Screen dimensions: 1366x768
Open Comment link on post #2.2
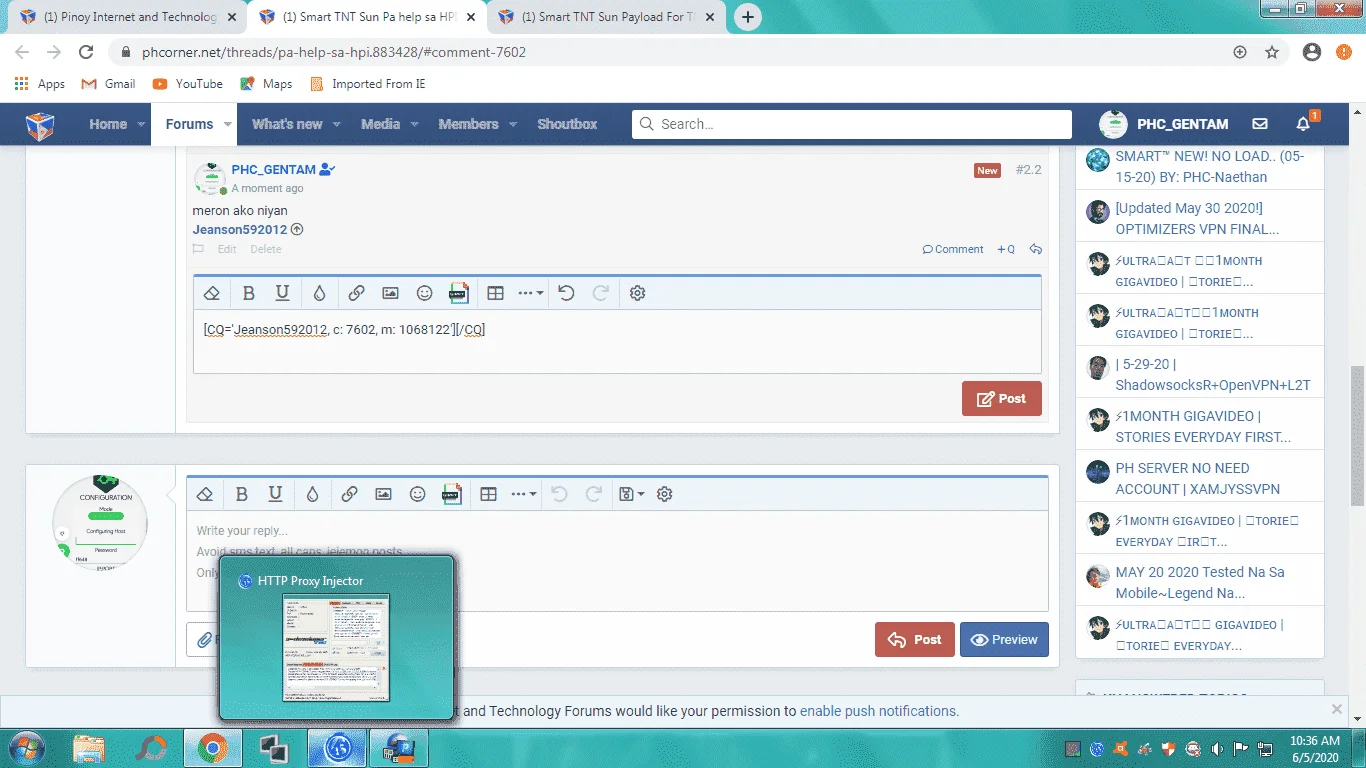click(x=953, y=249)
